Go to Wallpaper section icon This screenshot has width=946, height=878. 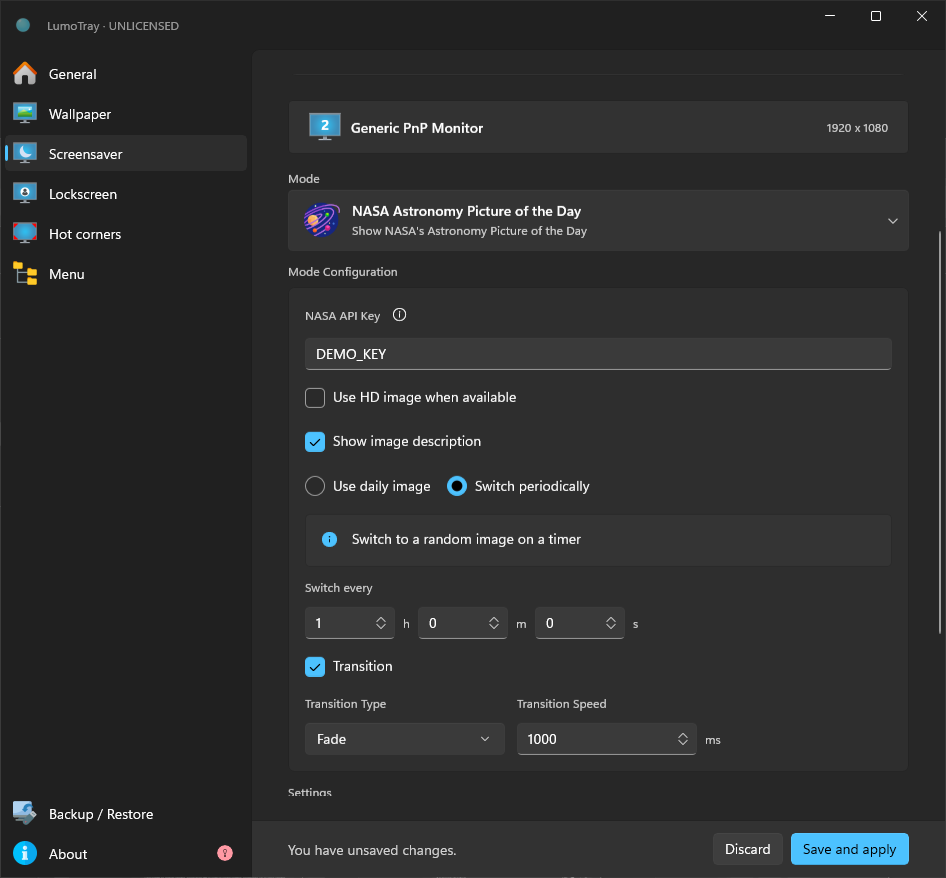coord(25,113)
